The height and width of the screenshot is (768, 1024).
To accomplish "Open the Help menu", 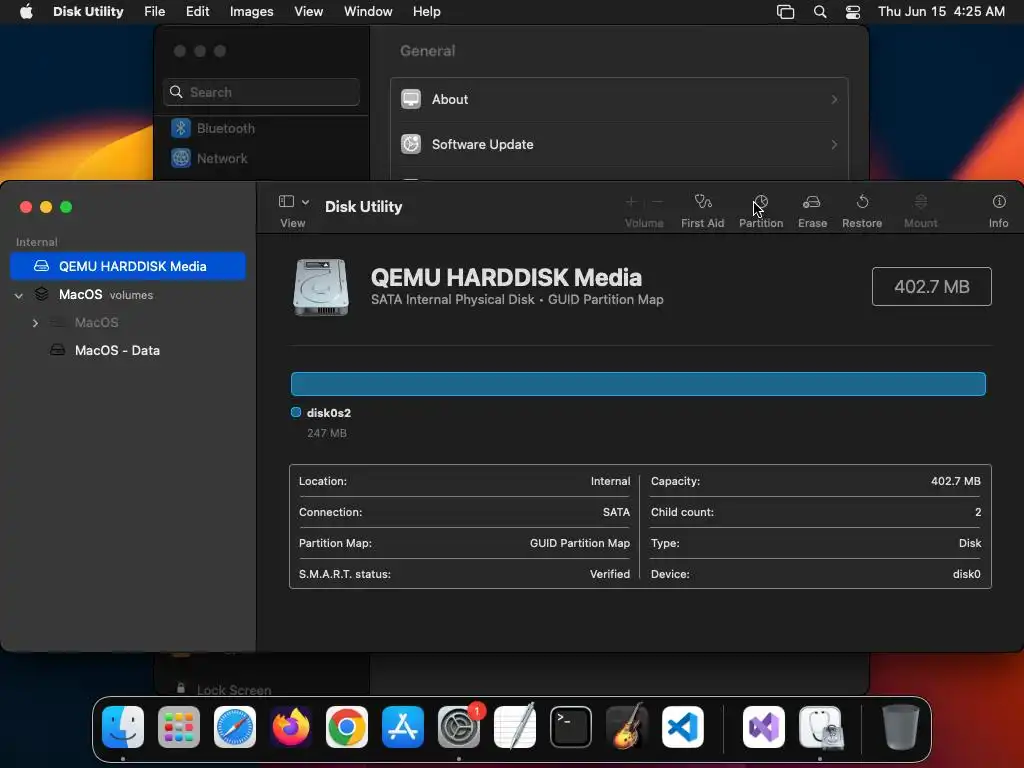I will (426, 12).
